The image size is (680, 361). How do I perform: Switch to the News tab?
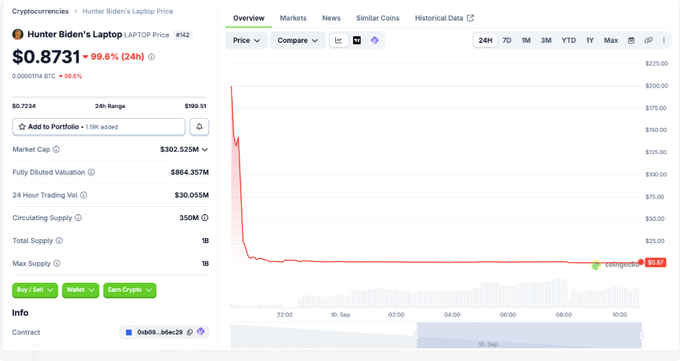tap(331, 18)
